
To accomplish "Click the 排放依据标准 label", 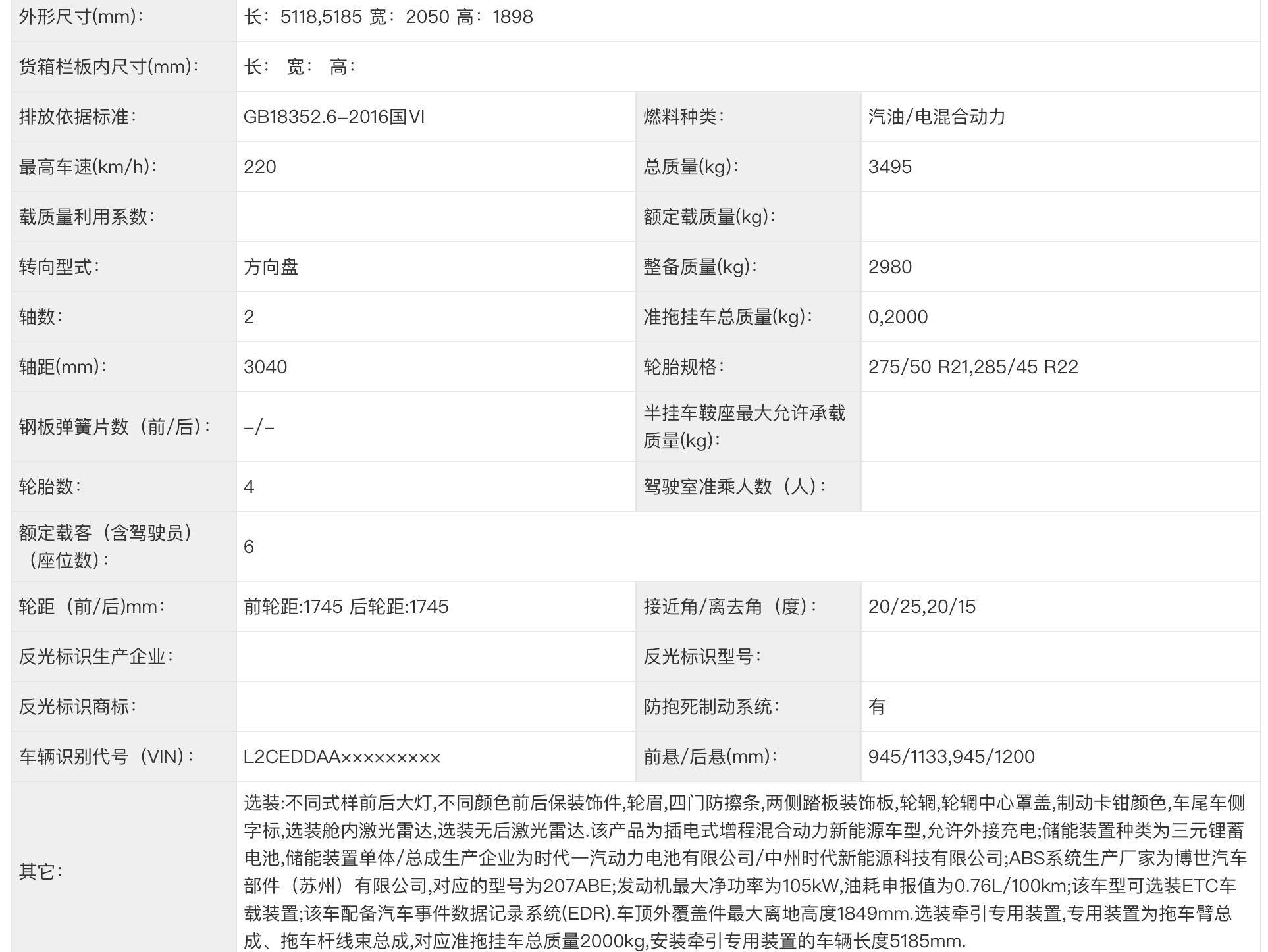I will coord(77,117).
